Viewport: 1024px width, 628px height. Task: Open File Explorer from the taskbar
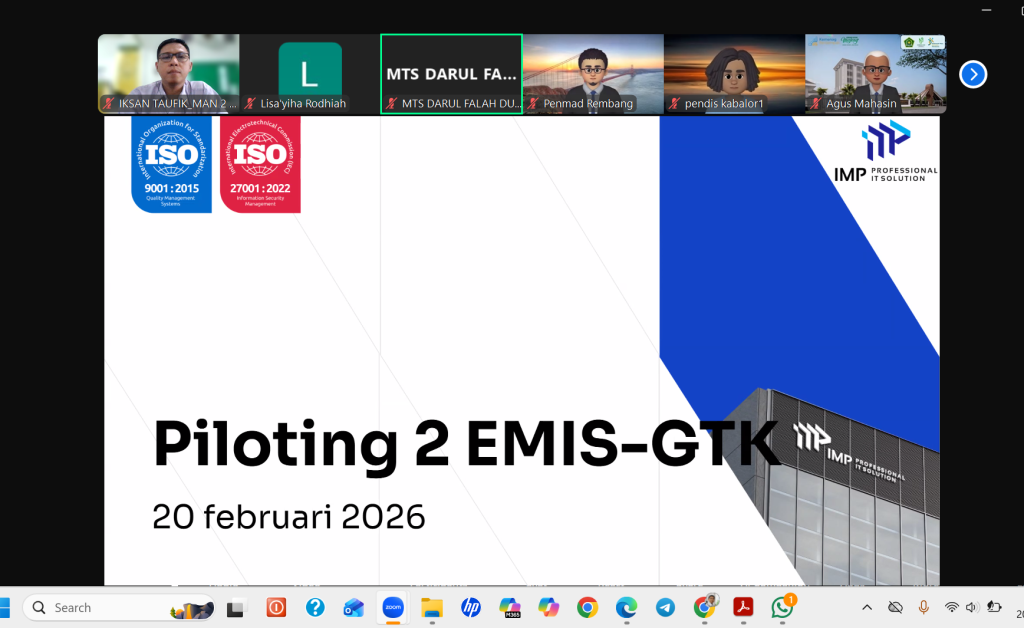coord(431,607)
